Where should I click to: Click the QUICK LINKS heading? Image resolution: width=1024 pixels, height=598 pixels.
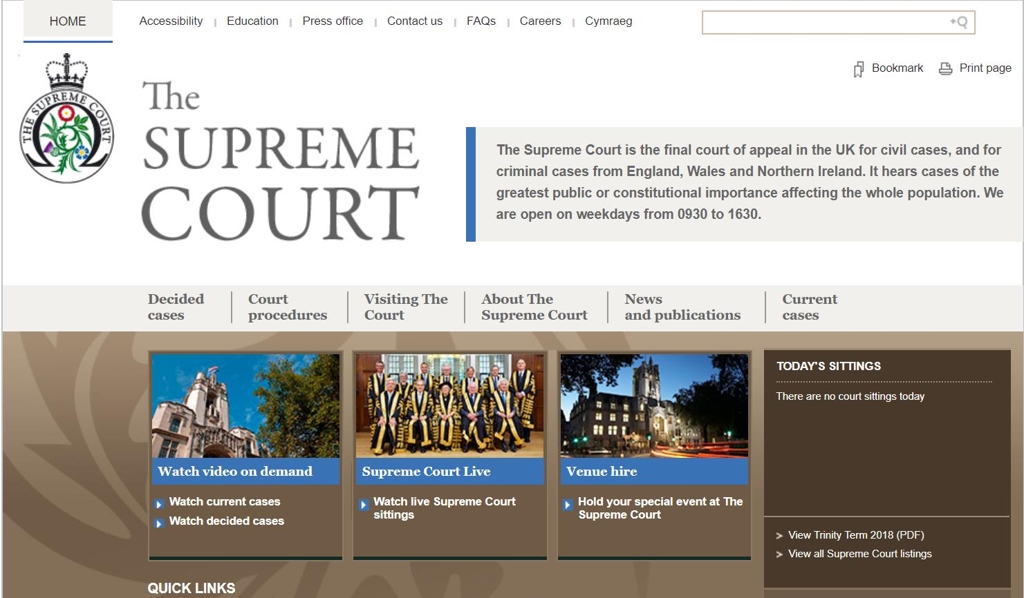click(x=191, y=588)
